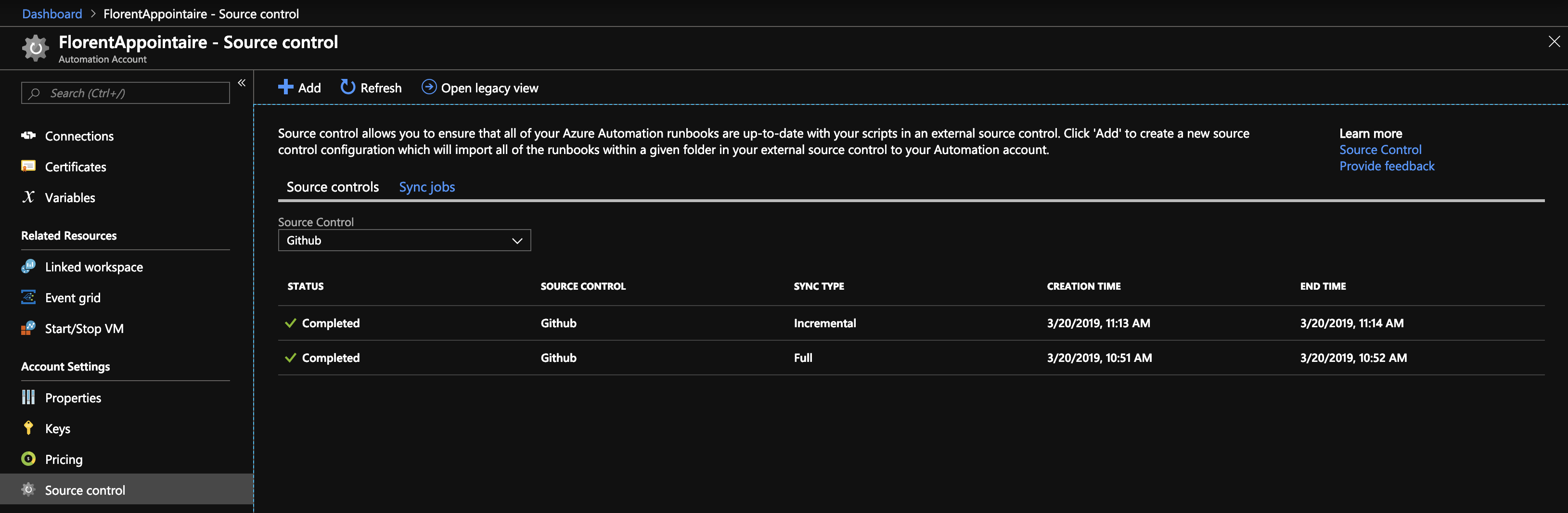Click end time 3/20/2019, 10:52 AM
The image size is (1568, 513).
click(1353, 358)
